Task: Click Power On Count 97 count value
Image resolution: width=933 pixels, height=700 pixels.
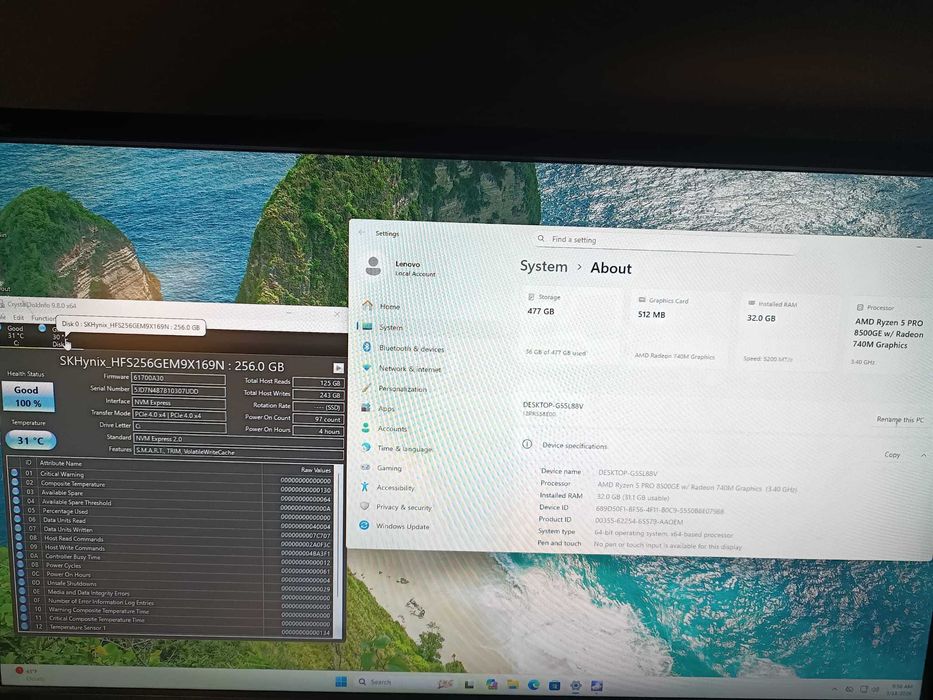Action: point(318,418)
